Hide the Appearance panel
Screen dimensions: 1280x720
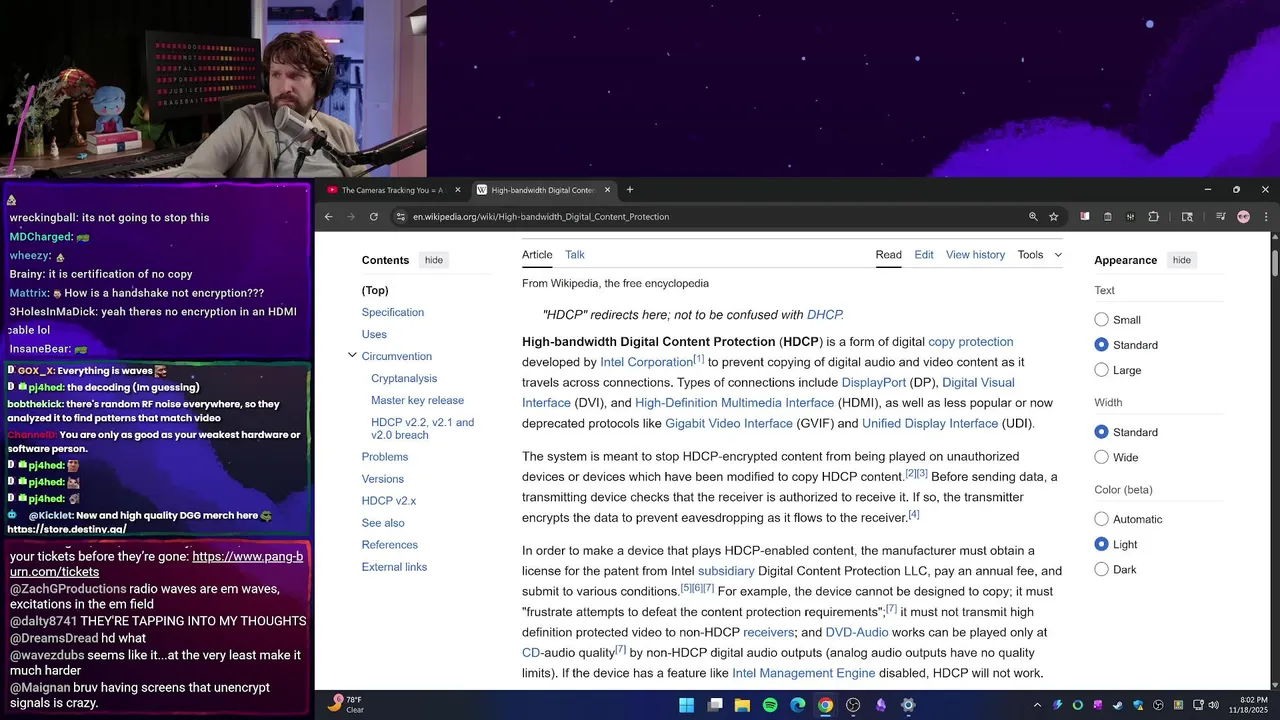point(1181,260)
